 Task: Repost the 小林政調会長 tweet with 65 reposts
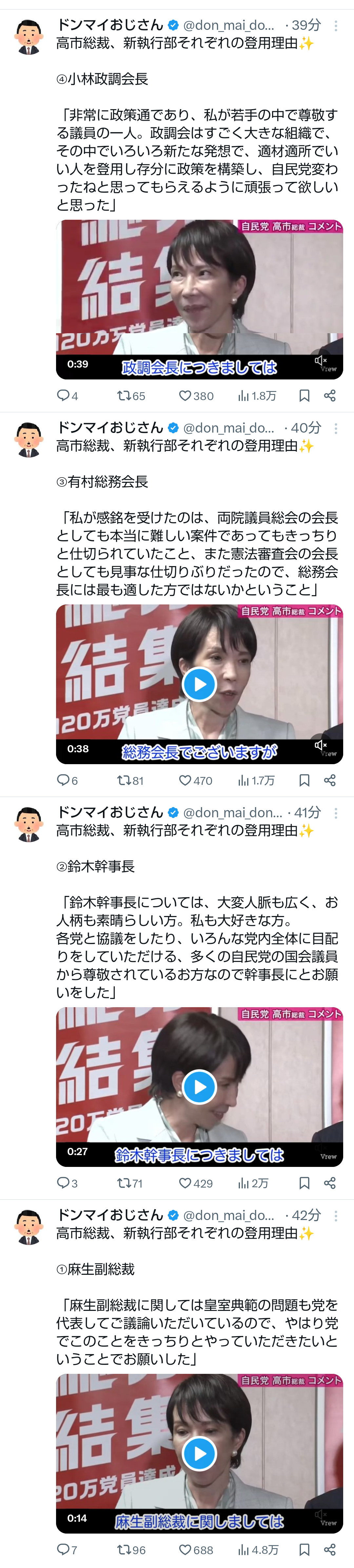click(x=131, y=396)
